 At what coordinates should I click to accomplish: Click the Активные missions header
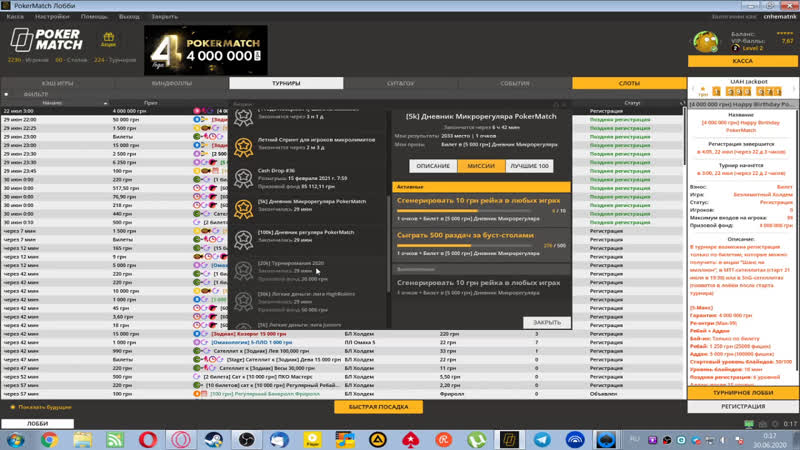pyautogui.click(x=481, y=187)
